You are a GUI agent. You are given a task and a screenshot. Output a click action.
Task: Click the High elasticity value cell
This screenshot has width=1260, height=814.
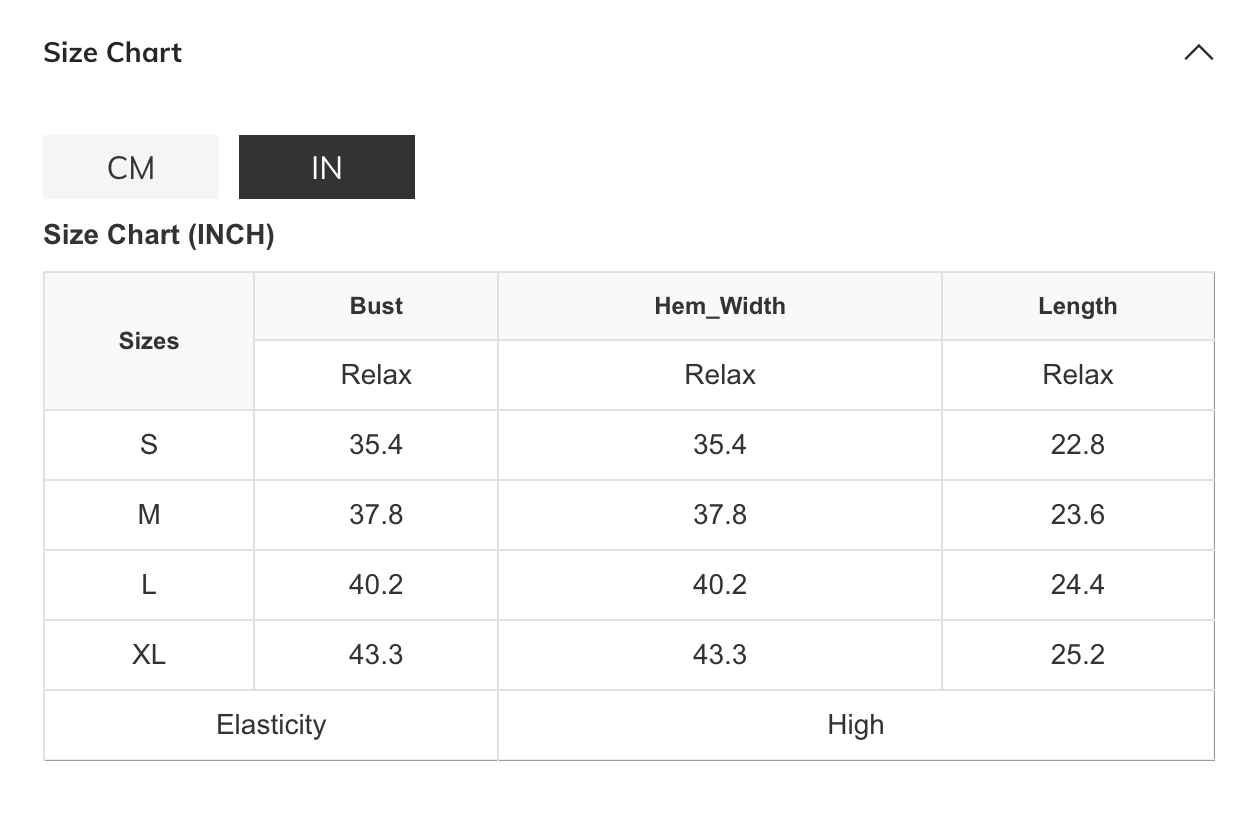856,725
